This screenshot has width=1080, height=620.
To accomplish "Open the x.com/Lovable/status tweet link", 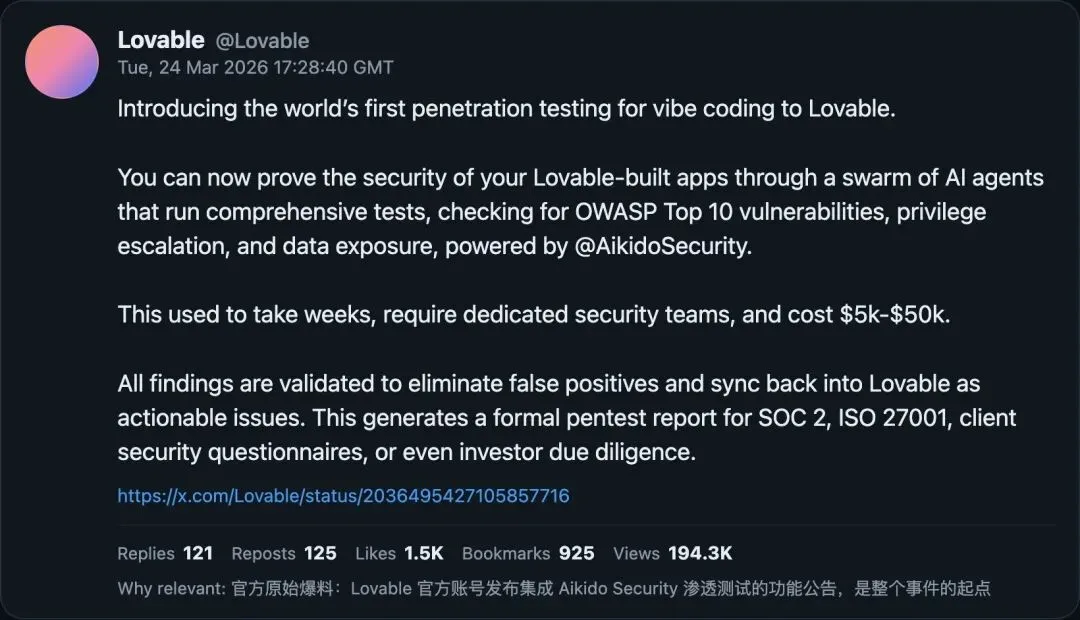I will coord(343,496).
